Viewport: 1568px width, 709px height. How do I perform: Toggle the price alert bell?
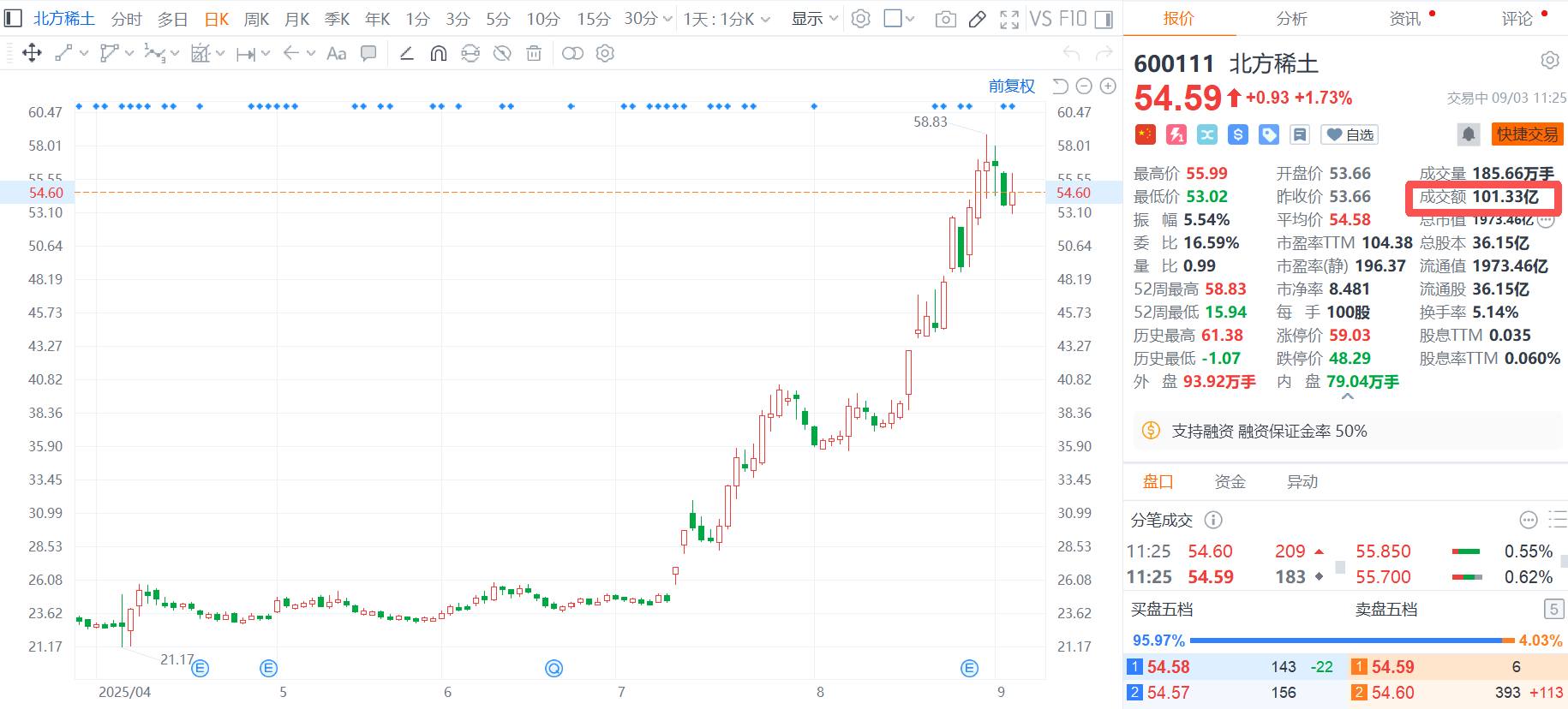point(1469,134)
